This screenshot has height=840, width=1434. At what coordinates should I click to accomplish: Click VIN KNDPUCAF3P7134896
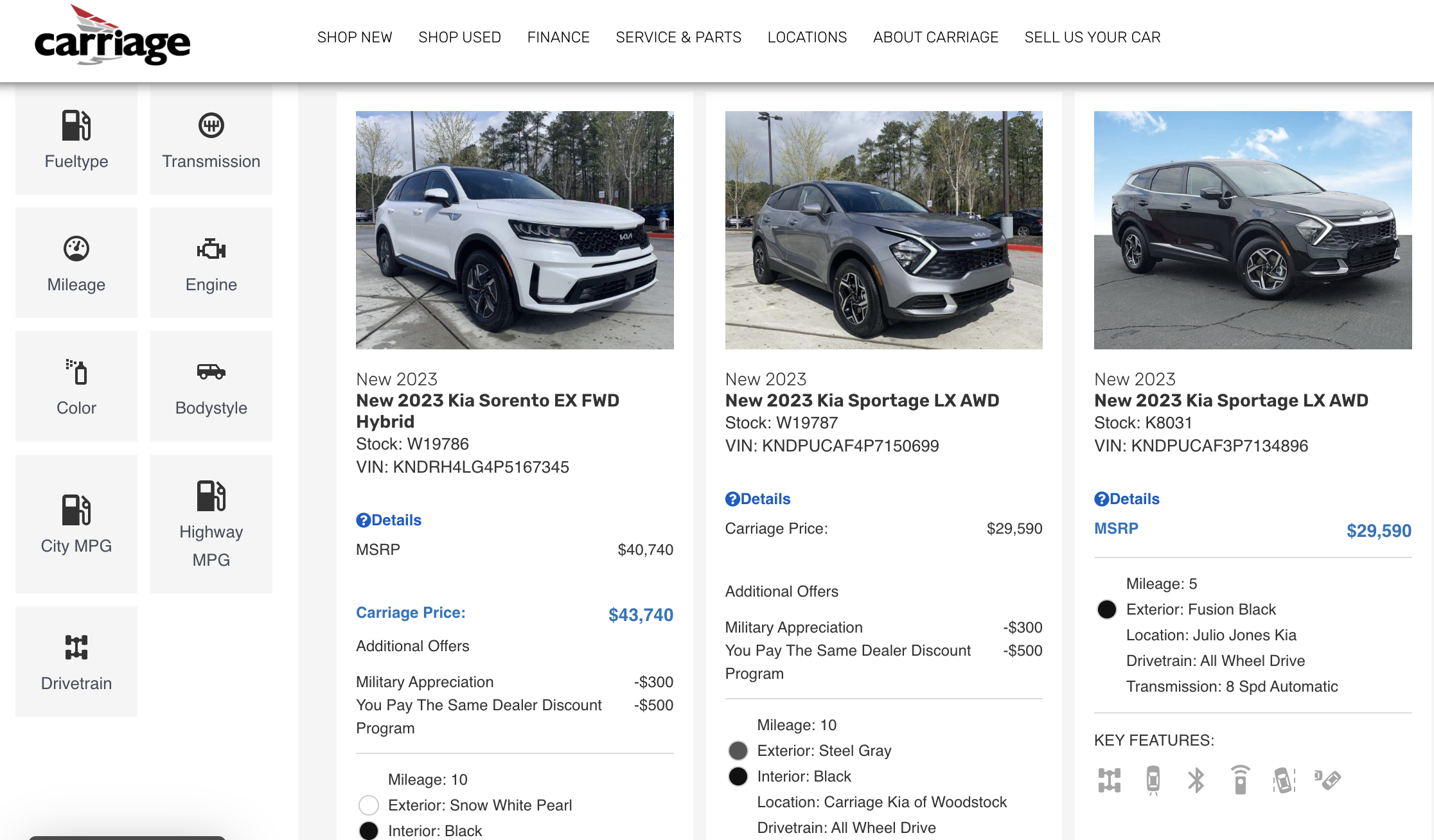click(x=1201, y=446)
